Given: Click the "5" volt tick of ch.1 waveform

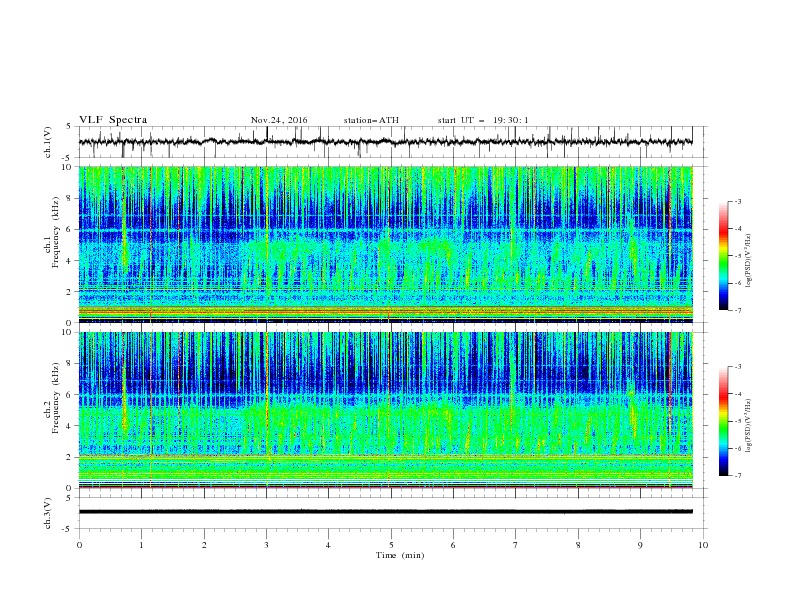Looking at the screenshot, I should tap(69, 127).
